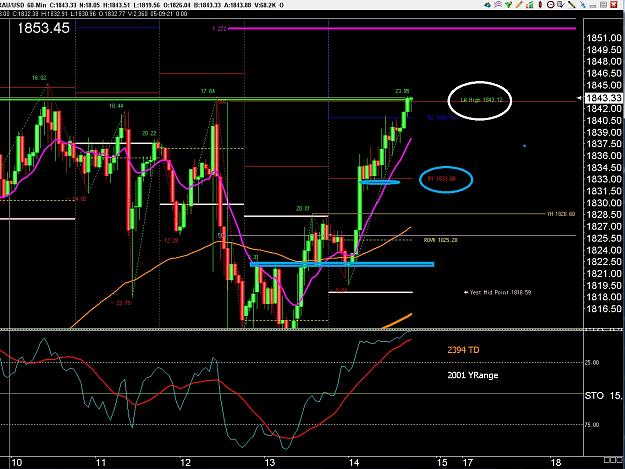
Task: Click the blue pushpin icon
Action: pyautogui.click(x=583, y=5)
